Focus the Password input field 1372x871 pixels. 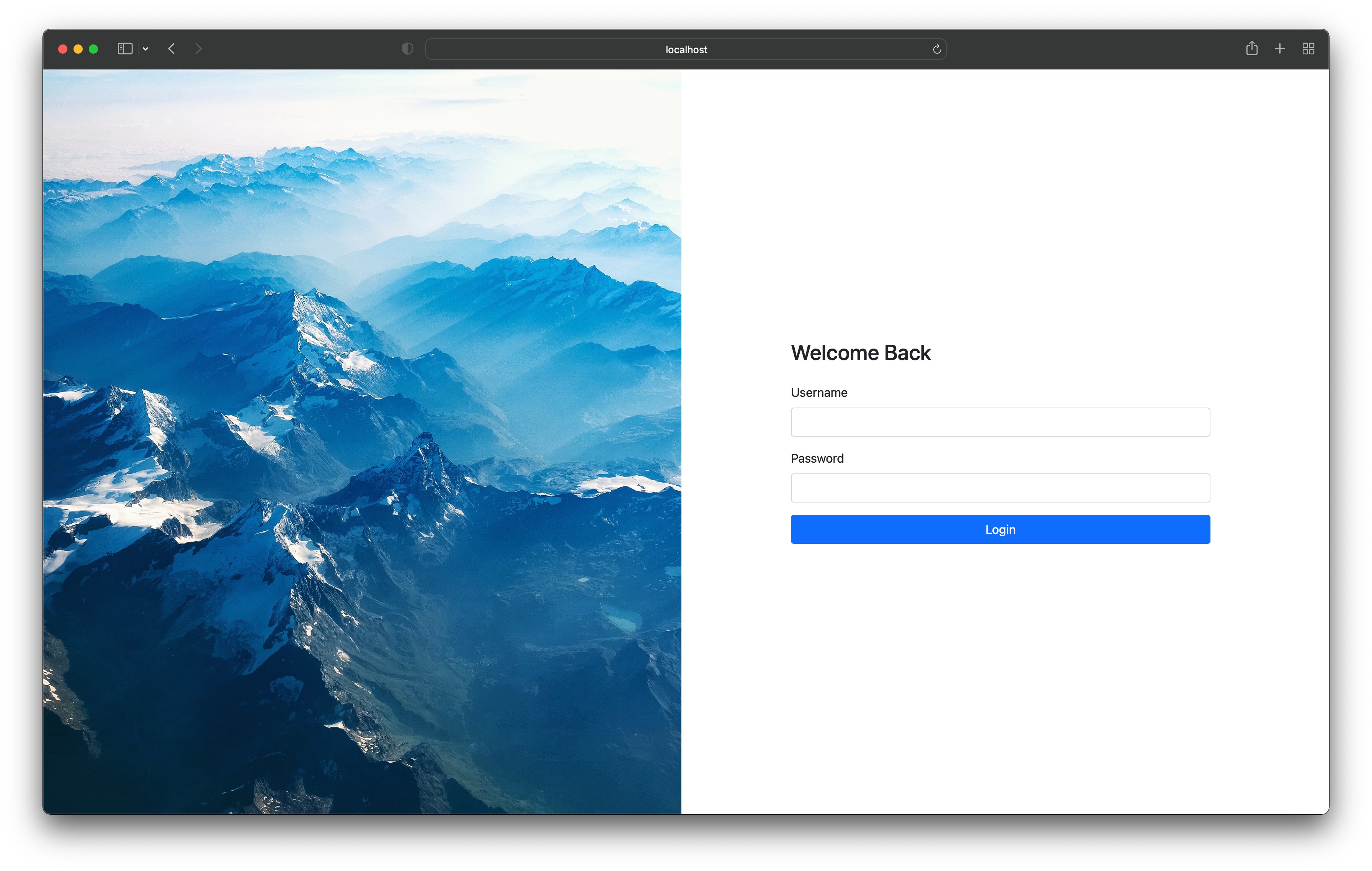[x=1000, y=488]
